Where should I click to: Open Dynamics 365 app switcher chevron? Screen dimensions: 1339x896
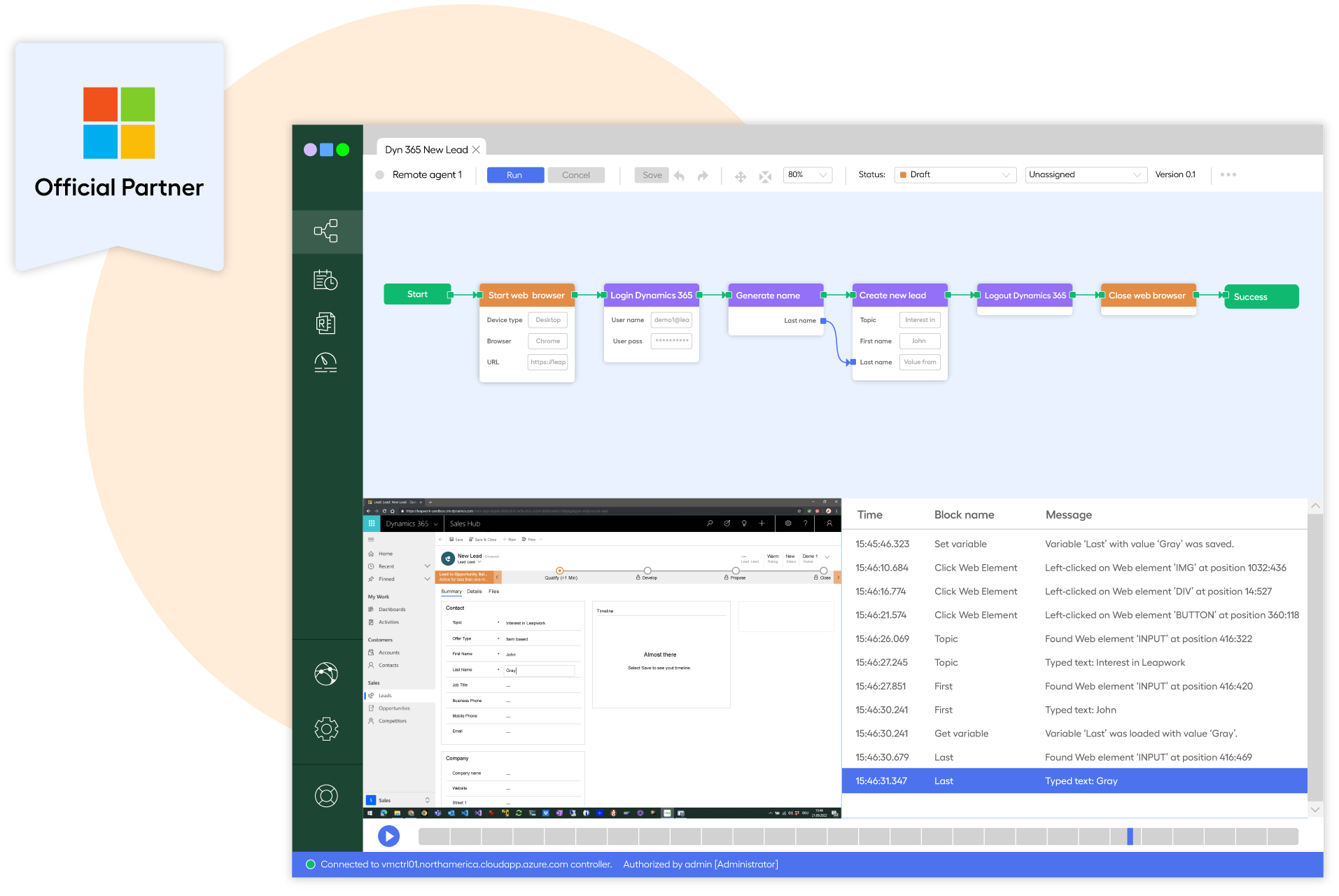435,524
